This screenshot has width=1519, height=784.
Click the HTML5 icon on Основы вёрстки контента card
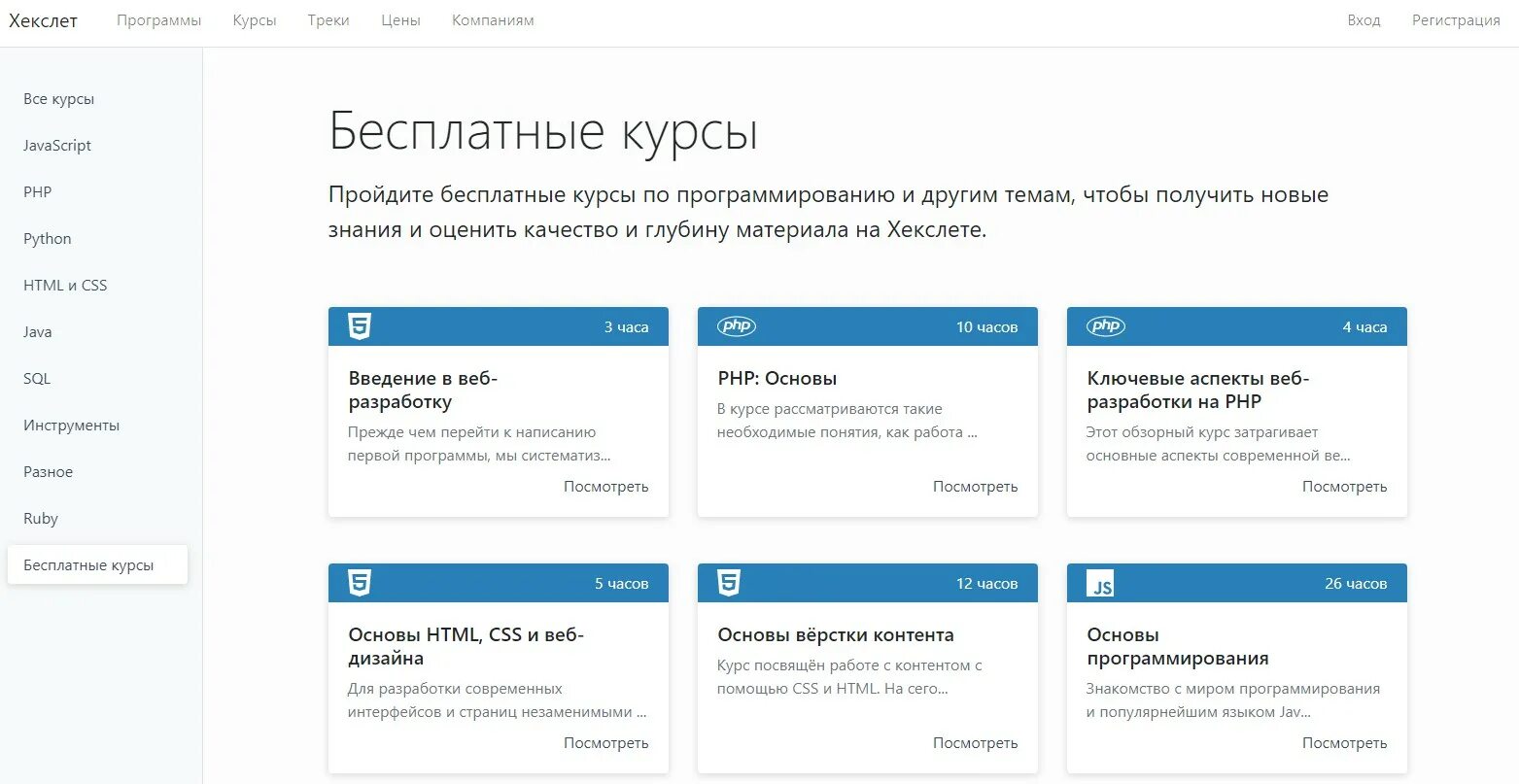click(x=729, y=583)
